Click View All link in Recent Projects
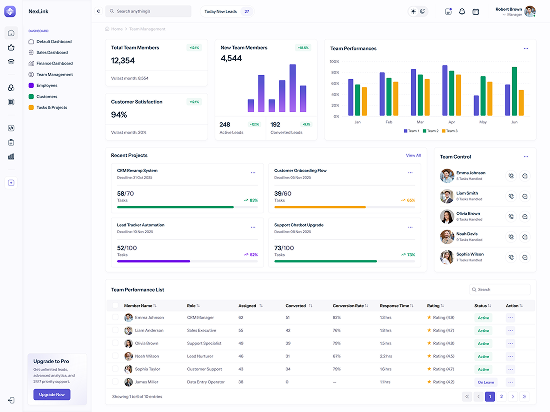550x412 pixels. pyautogui.click(x=413, y=155)
